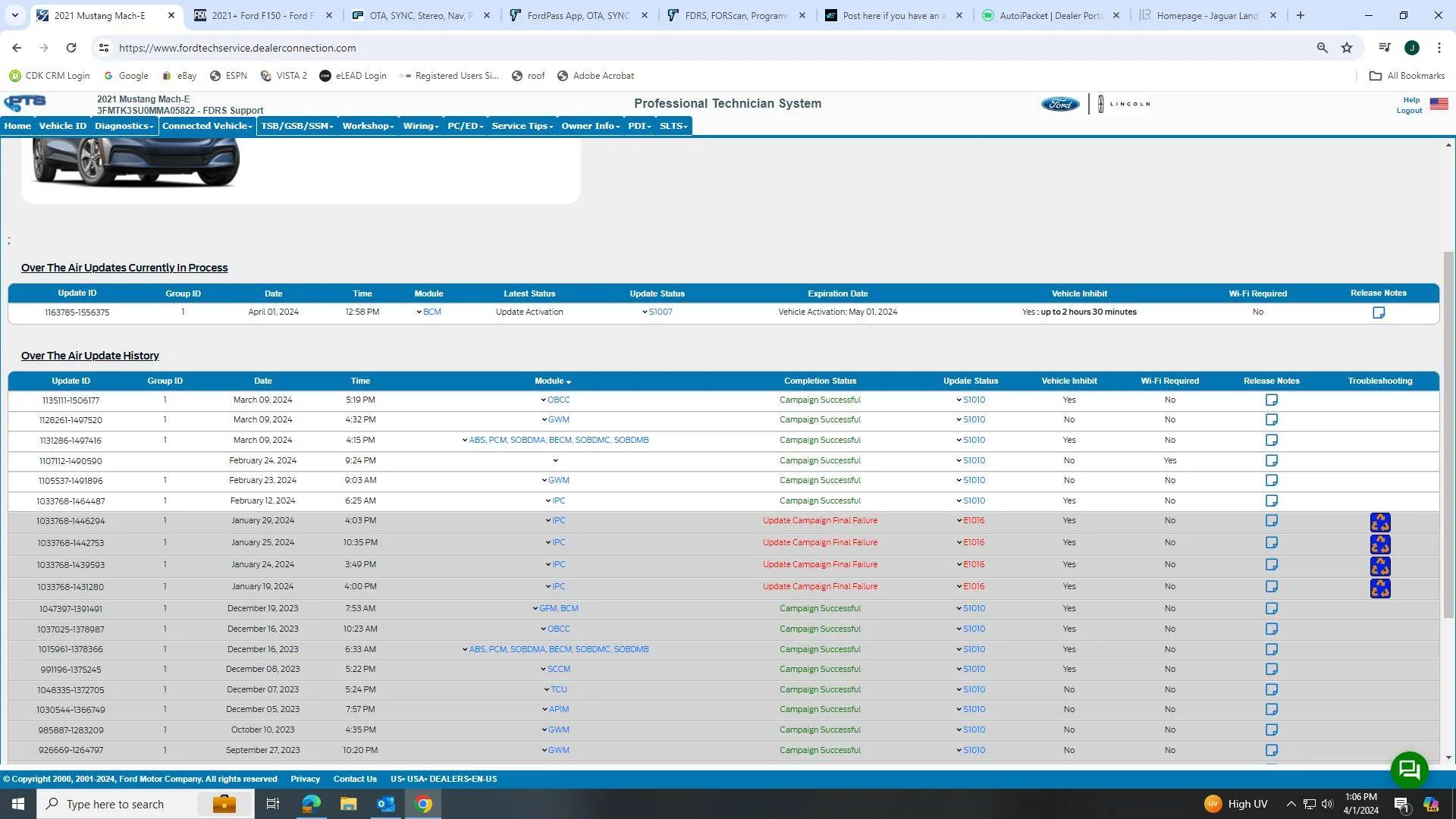The width and height of the screenshot is (1456, 819).
Task: Open release notes for update 1047397-1391491
Action: tap(1272, 609)
